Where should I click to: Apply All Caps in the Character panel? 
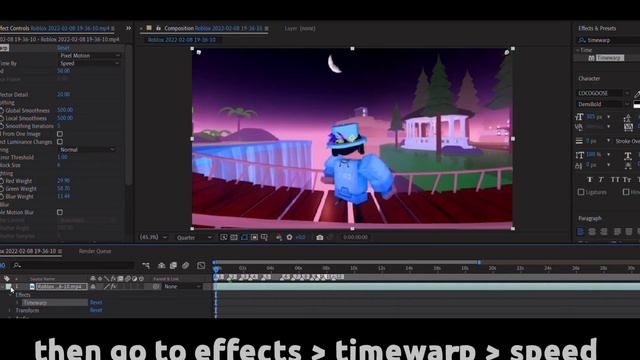[x=615, y=180]
